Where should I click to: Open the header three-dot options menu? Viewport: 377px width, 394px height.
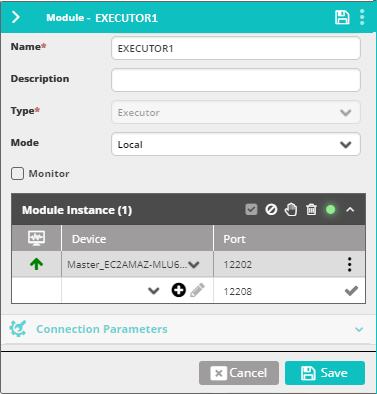click(x=362, y=17)
